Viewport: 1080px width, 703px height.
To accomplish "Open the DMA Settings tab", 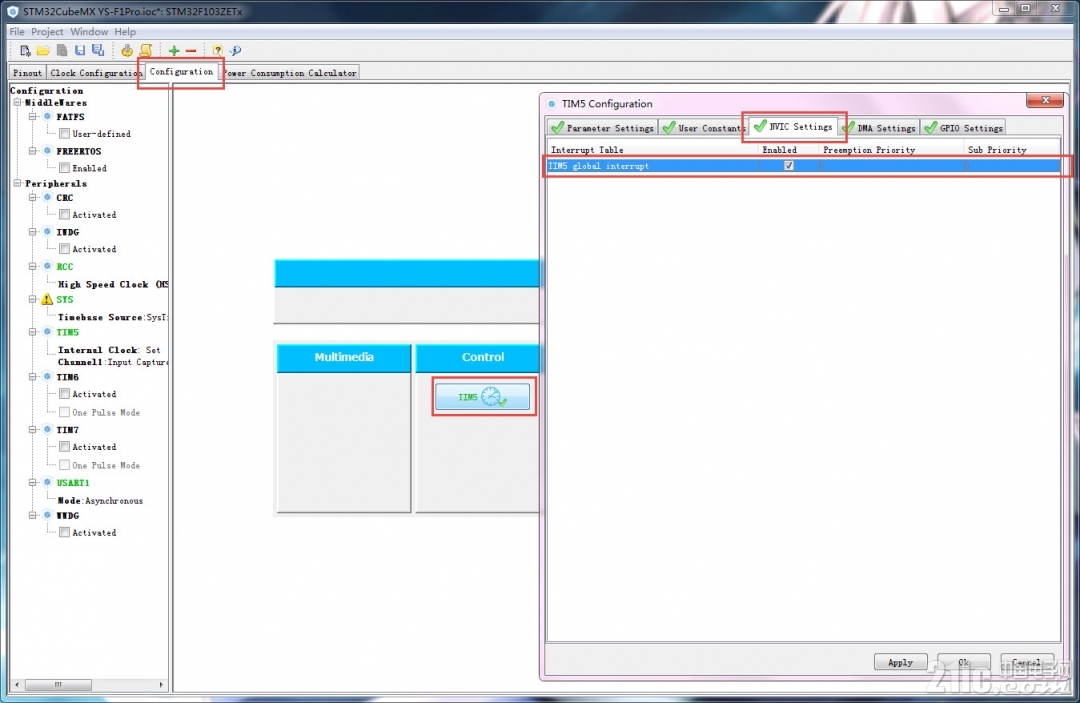I will [x=880, y=128].
